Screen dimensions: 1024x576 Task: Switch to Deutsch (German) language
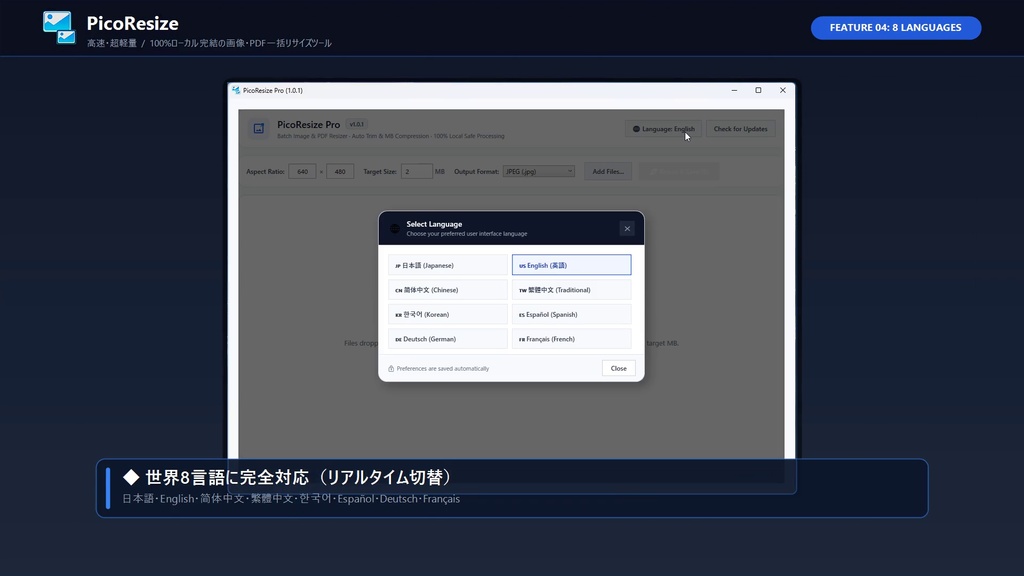coord(447,339)
